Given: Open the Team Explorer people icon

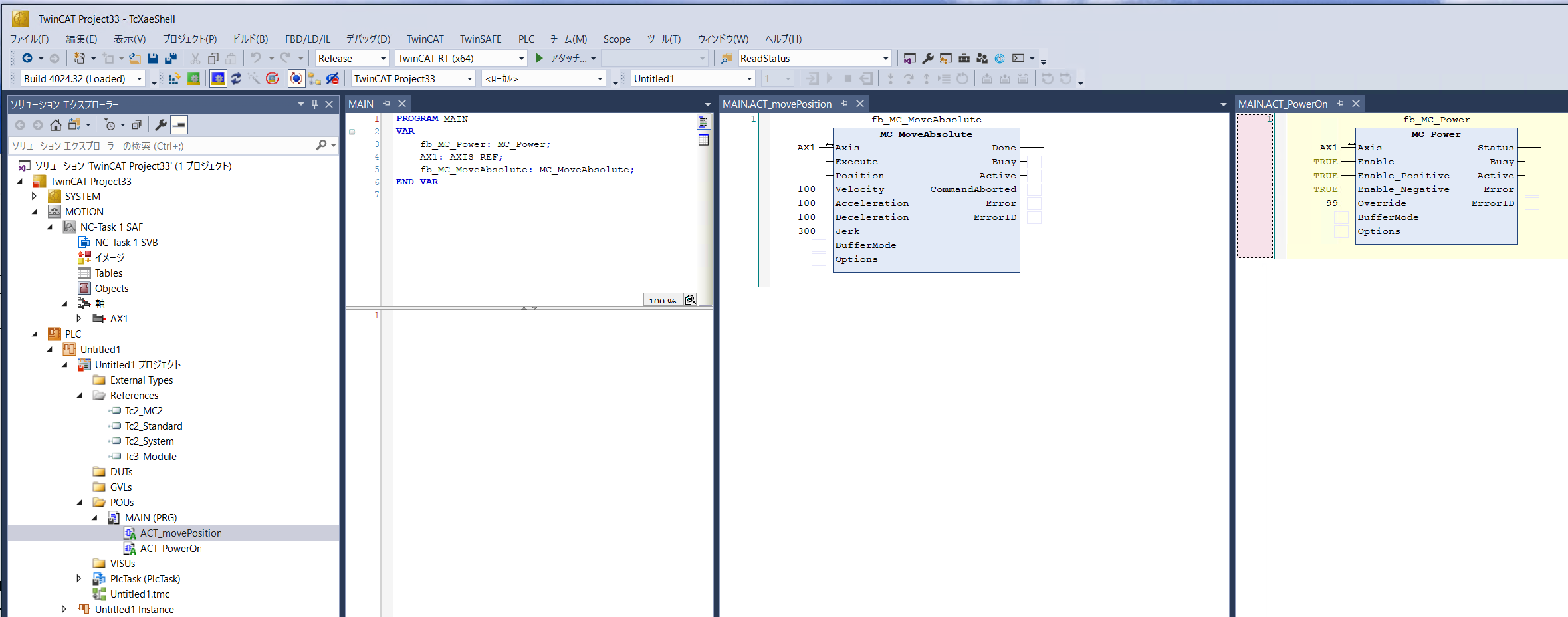Looking at the screenshot, I should click(982, 59).
